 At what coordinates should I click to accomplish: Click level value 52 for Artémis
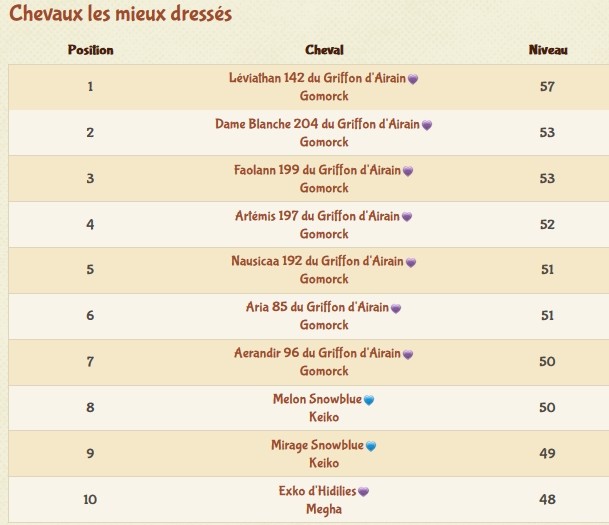pos(547,224)
